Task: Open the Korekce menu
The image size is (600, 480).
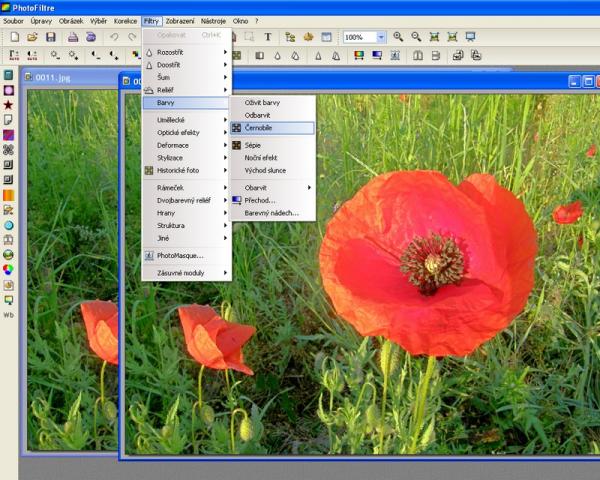Action: tap(125, 21)
